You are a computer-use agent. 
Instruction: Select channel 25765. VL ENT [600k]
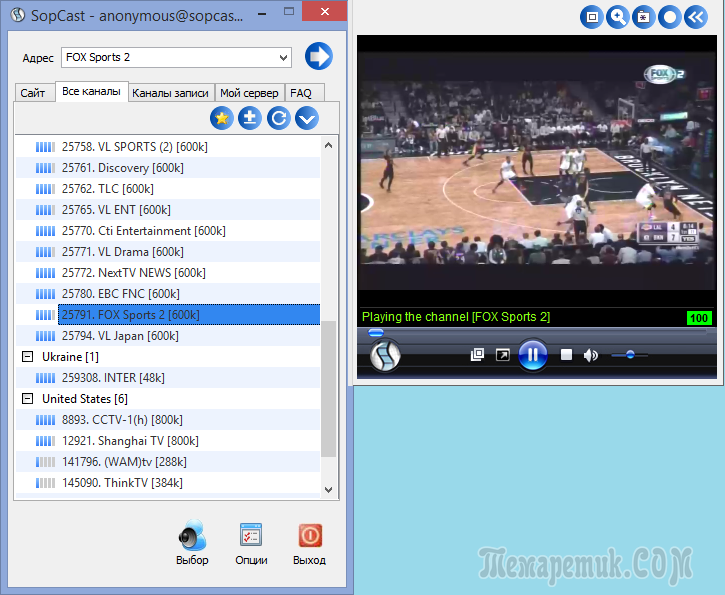click(168, 209)
